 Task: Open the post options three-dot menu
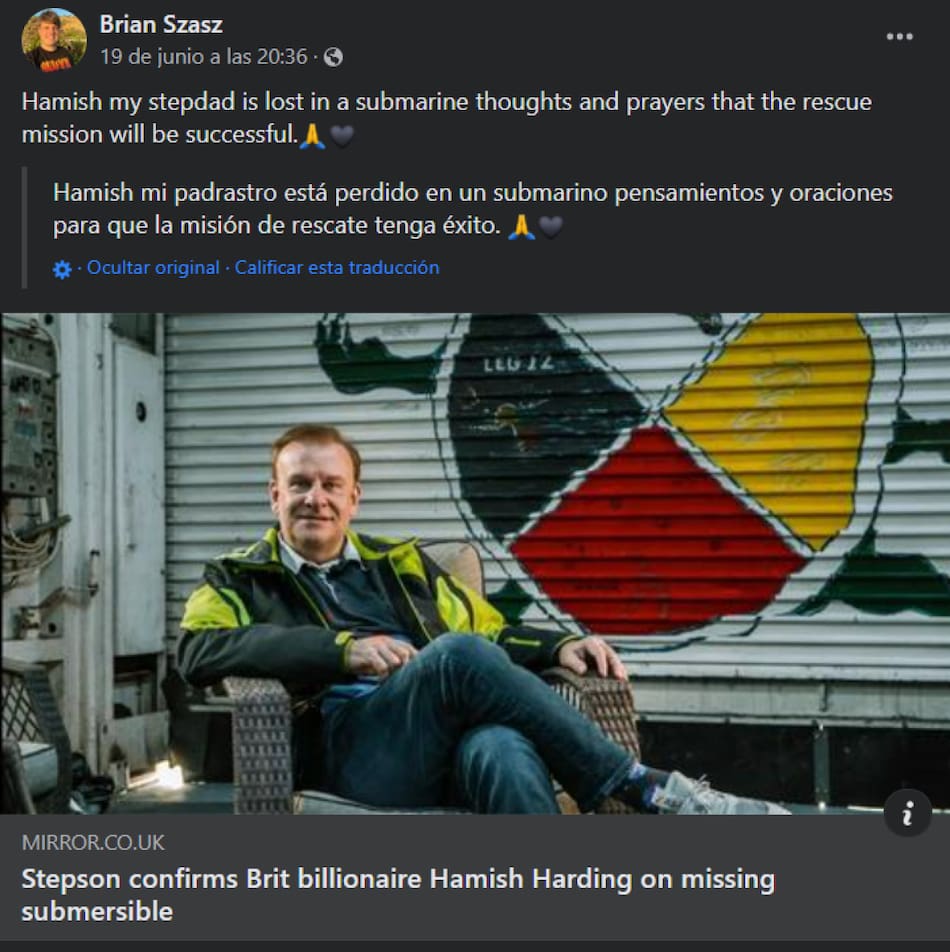click(899, 37)
